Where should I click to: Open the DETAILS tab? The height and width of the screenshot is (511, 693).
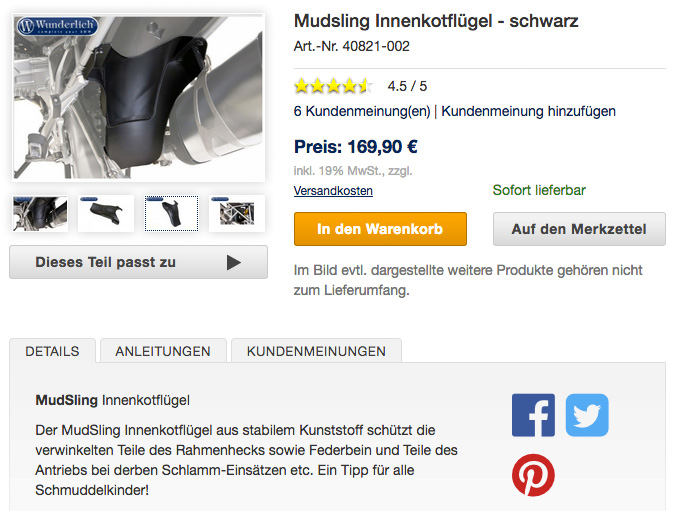click(52, 351)
